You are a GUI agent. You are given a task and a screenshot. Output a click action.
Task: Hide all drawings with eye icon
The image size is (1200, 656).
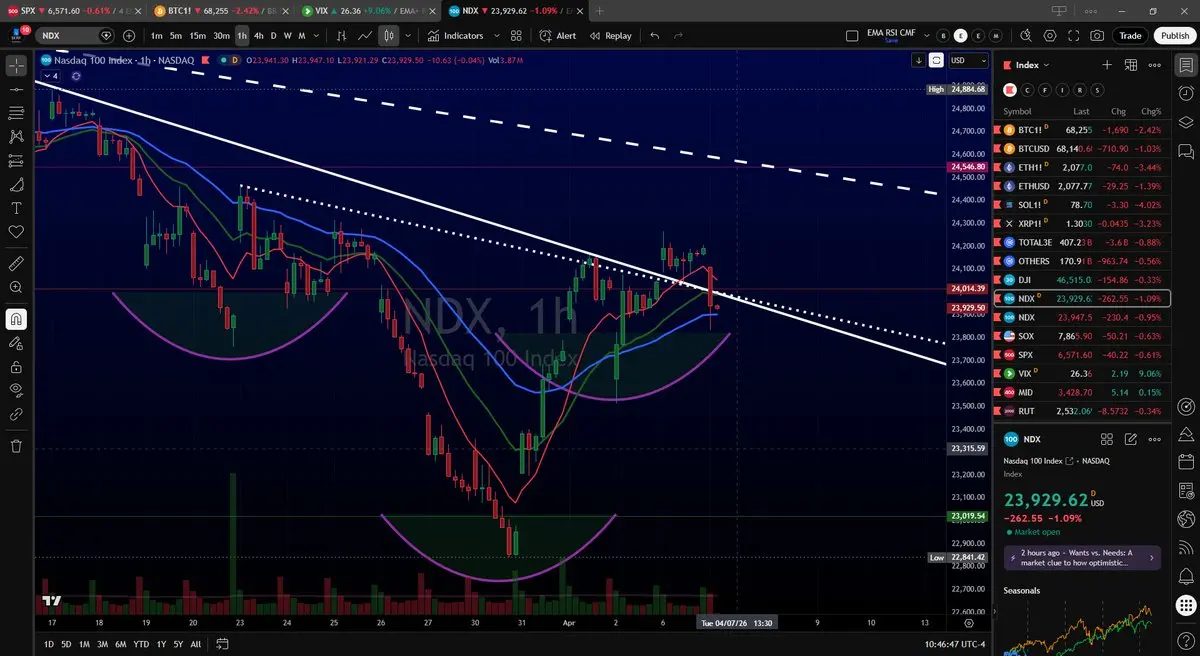tap(16, 390)
